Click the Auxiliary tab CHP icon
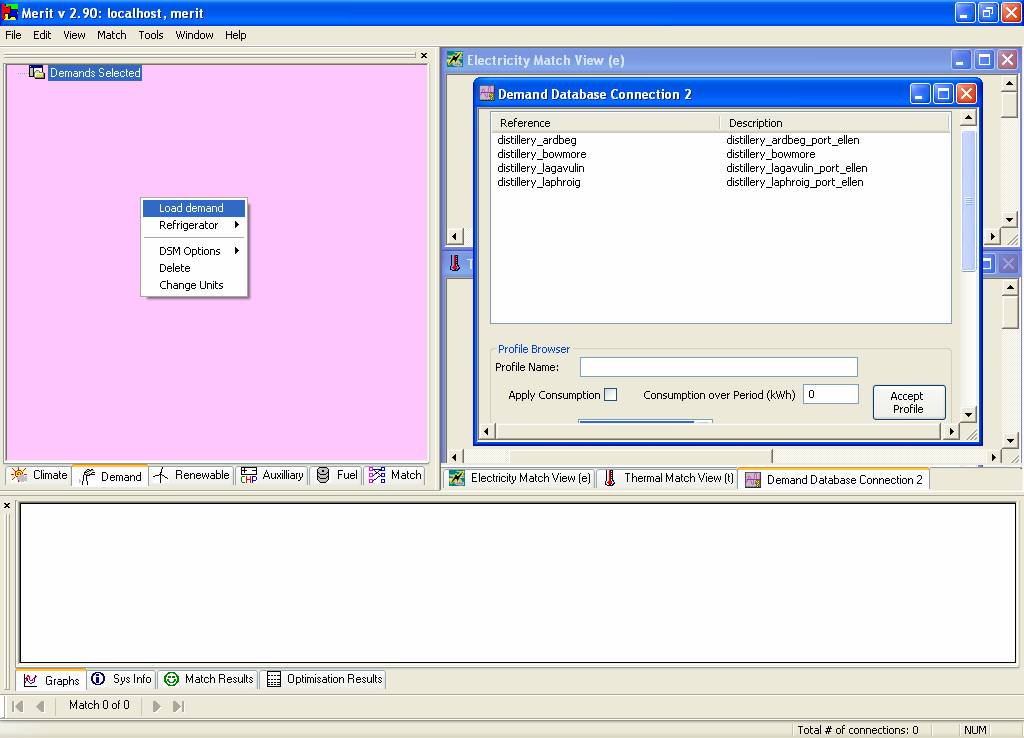 coord(249,476)
